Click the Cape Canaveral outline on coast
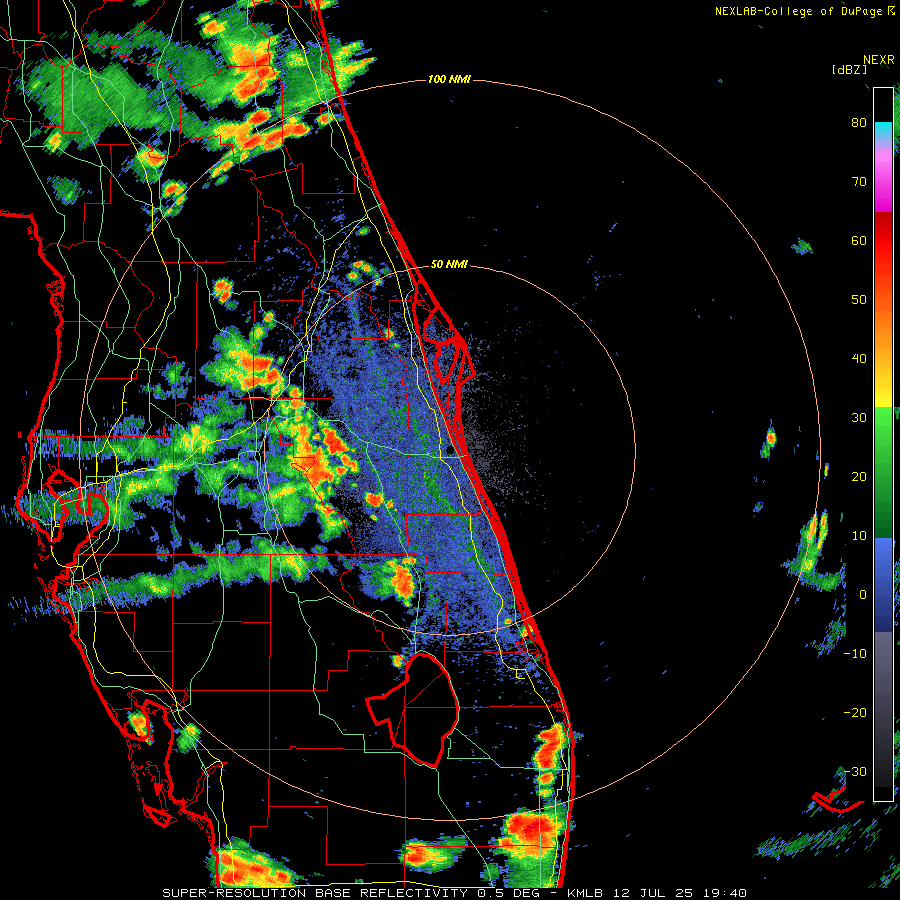The height and width of the screenshot is (900, 900). pyautogui.click(x=449, y=345)
